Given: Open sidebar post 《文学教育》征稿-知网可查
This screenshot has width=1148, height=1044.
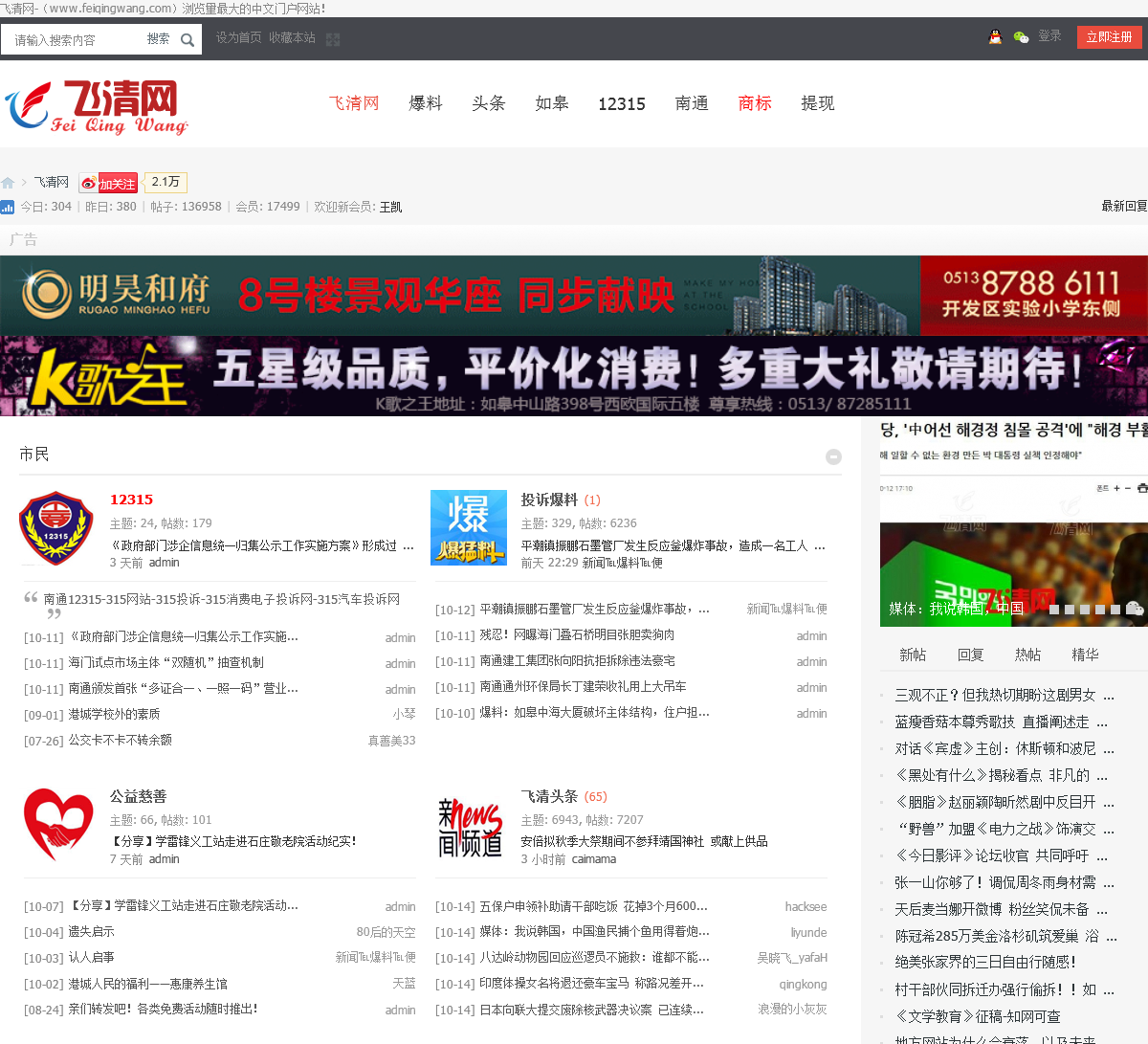Looking at the screenshot, I should coord(978,1016).
